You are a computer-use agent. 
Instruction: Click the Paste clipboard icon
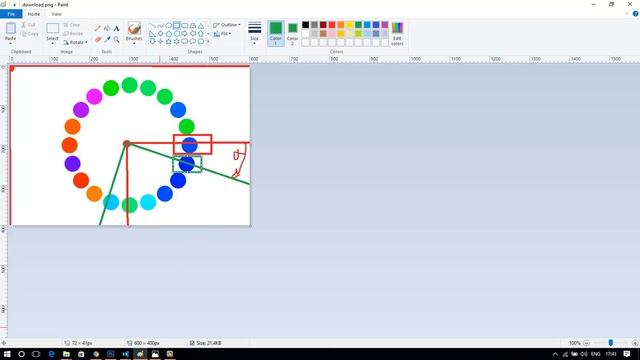(11, 28)
